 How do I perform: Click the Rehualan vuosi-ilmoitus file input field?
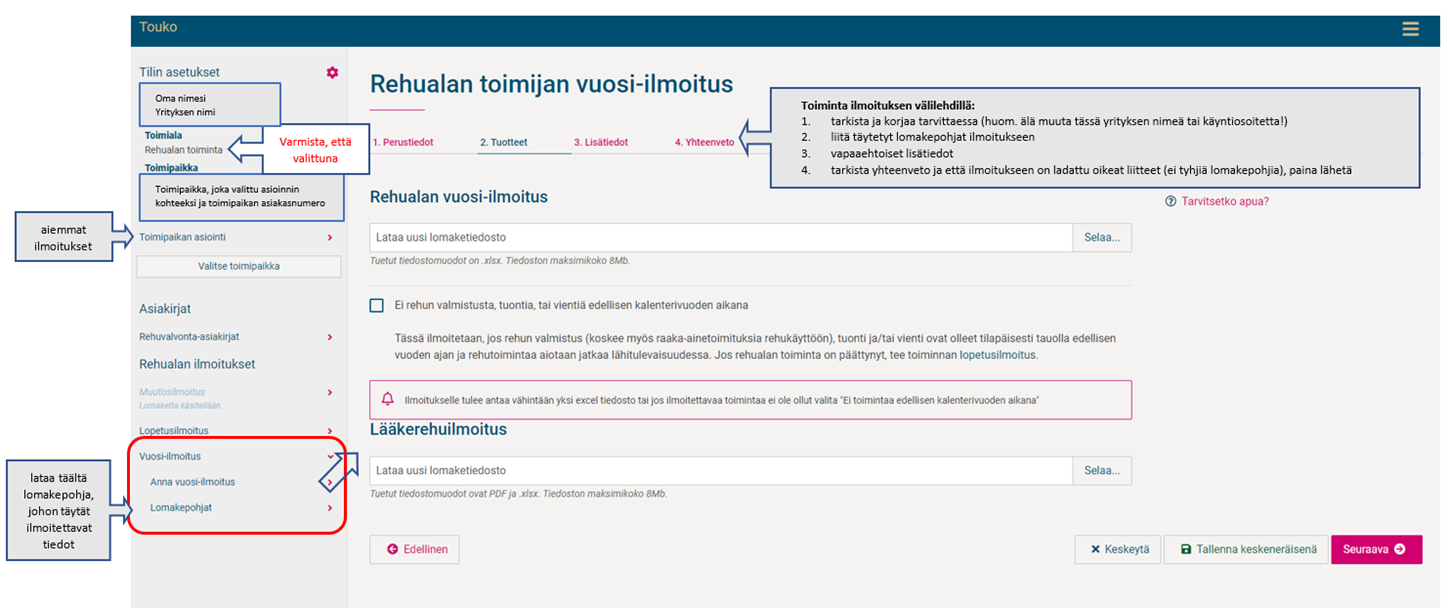(720, 238)
